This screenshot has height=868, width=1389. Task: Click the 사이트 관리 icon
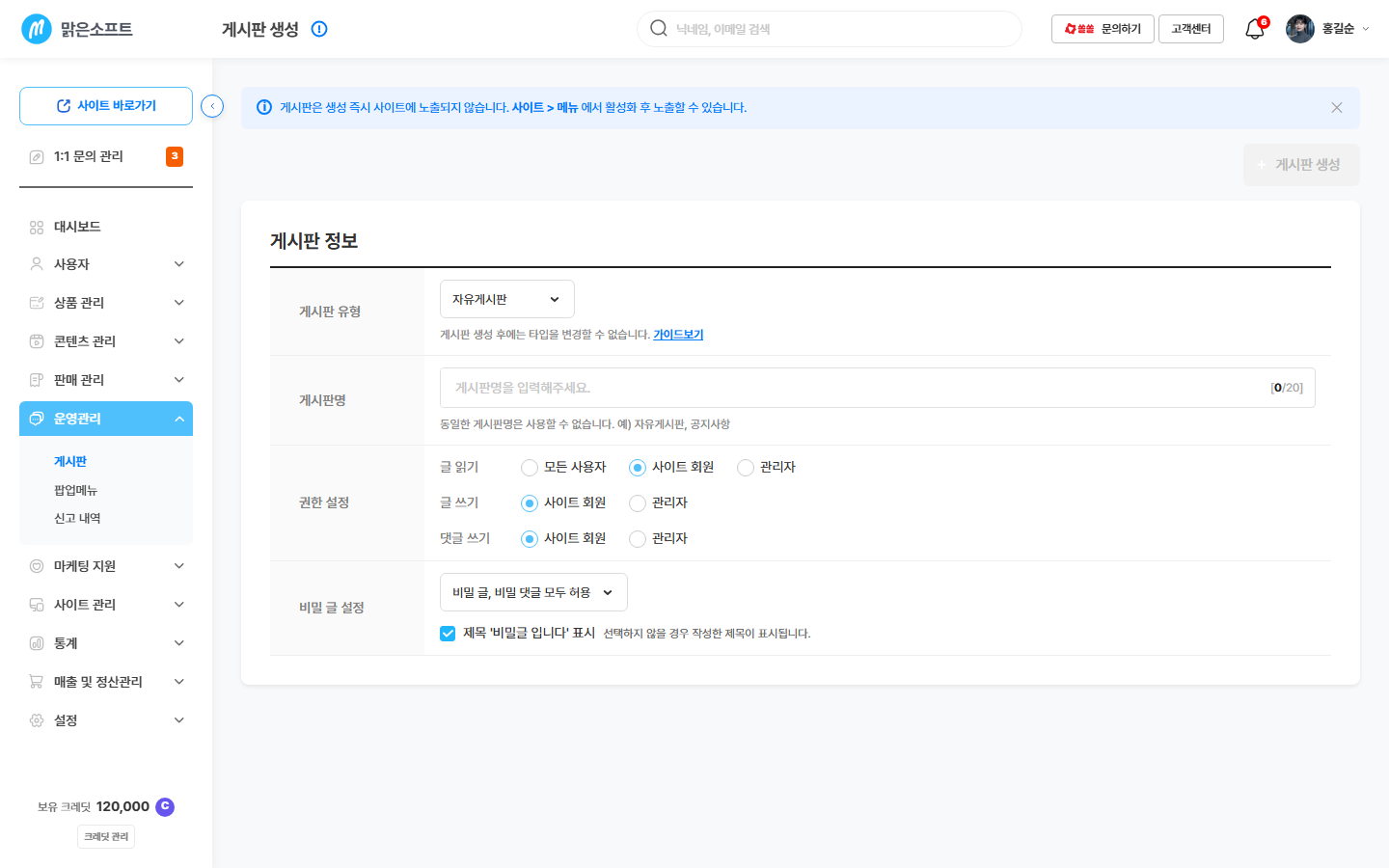[37, 605]
